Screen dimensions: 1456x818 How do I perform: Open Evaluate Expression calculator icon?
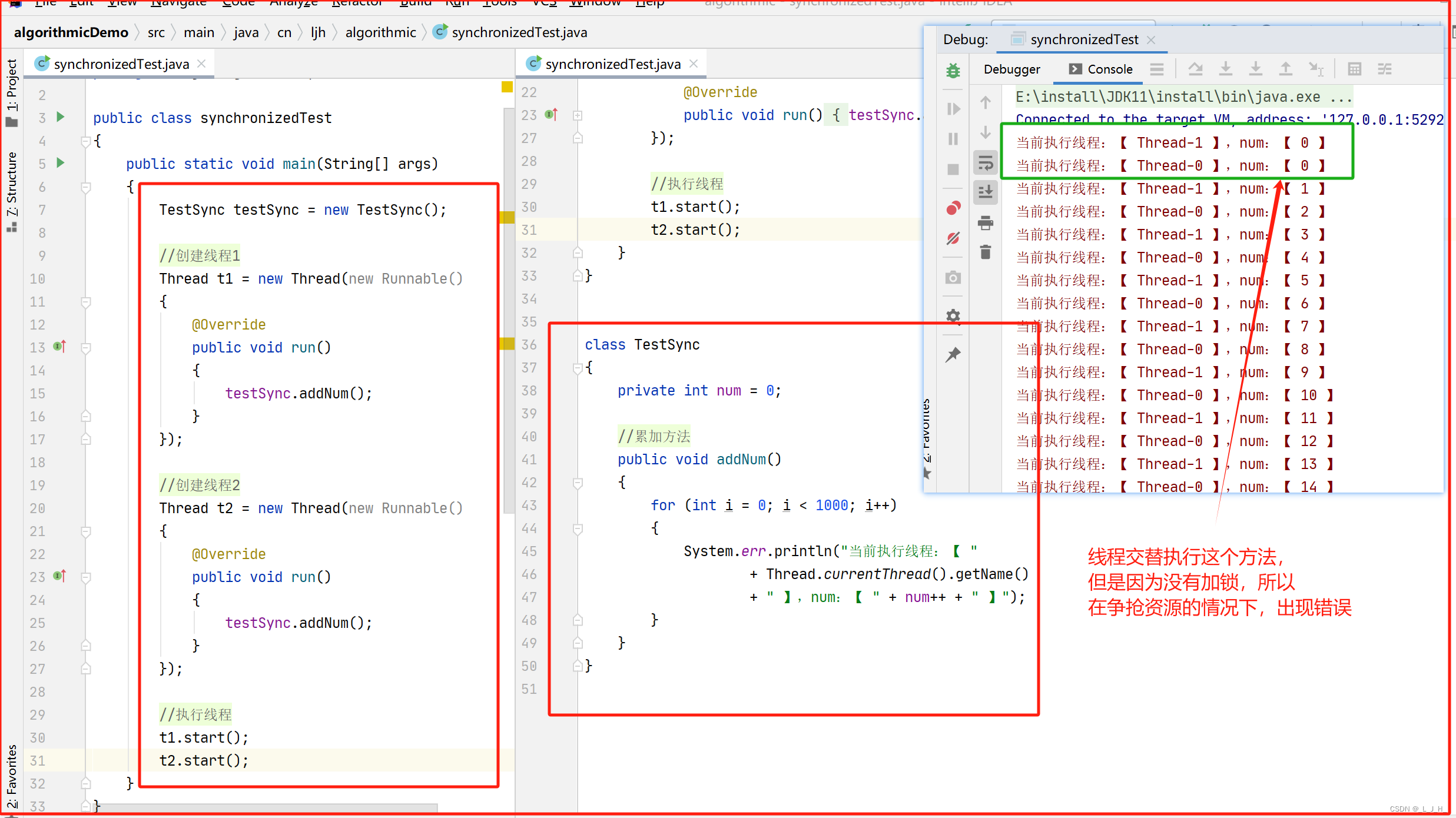click(x=1355, y=69)
